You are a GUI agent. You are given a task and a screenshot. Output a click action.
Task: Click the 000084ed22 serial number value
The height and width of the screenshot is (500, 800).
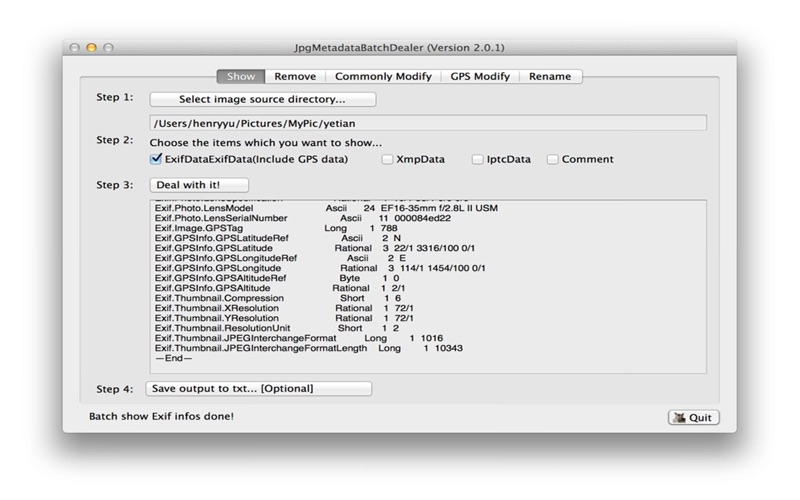[422, 218]
